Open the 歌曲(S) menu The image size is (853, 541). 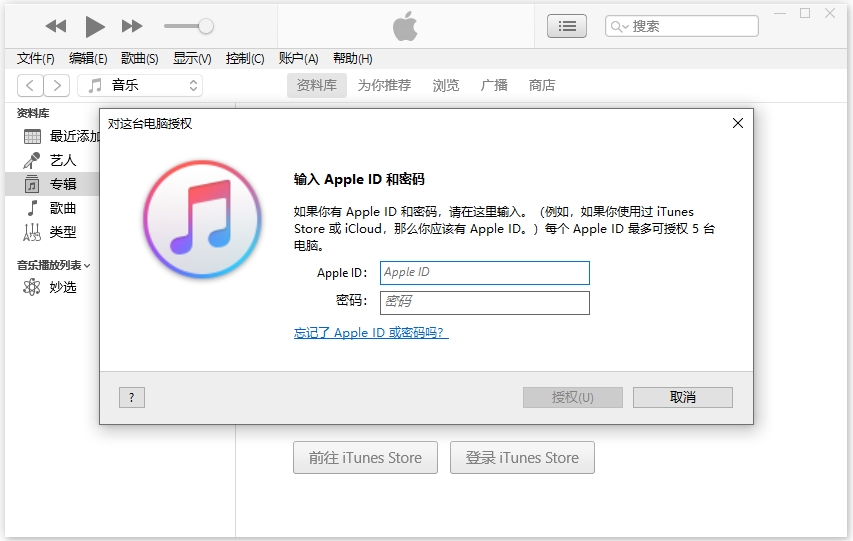[140, 58]
